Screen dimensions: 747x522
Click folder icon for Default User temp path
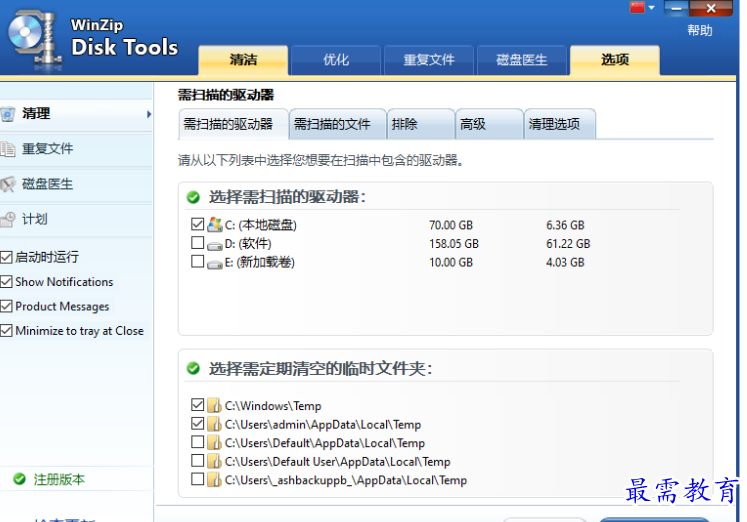pos(215,461)
